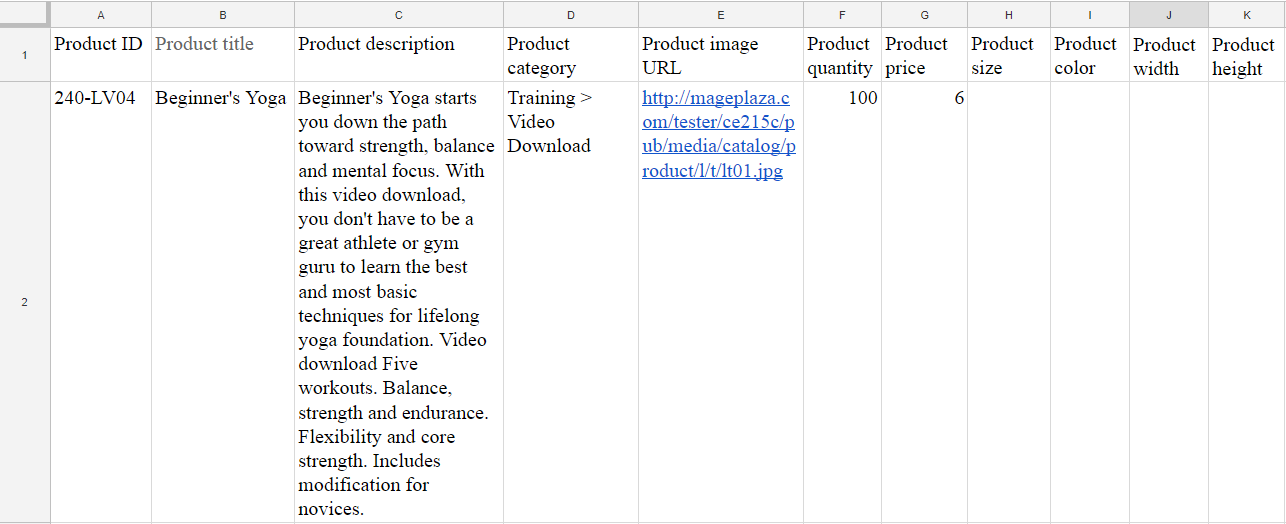Open the mageplaza product image URL link
Image resolution: width=1286 pixels, height=524 pixels.
pos(716,134)
